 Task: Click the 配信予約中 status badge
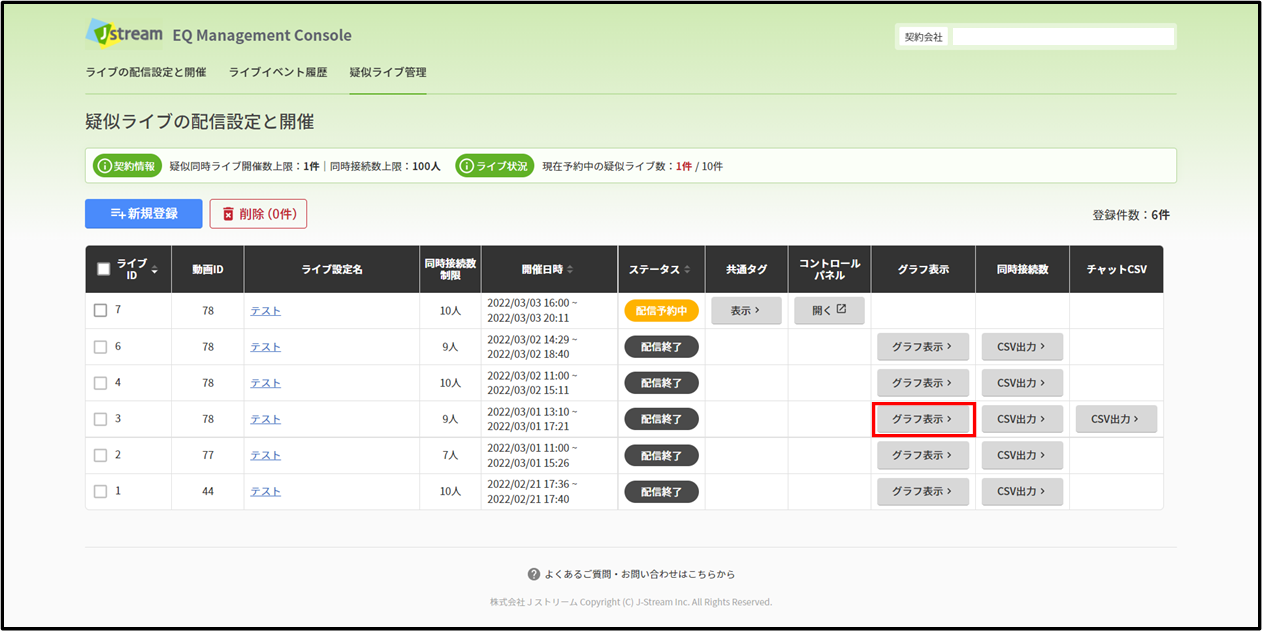tap(661, 310)
